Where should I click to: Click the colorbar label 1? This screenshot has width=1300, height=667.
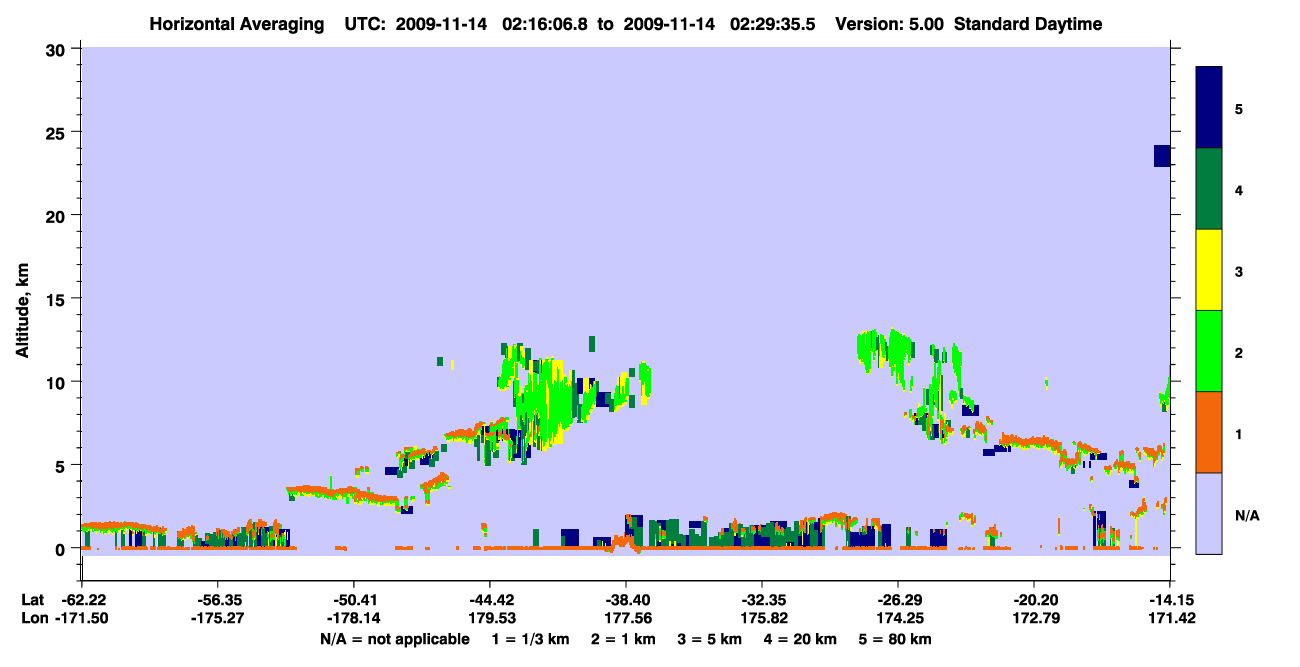coord(1239,433)
